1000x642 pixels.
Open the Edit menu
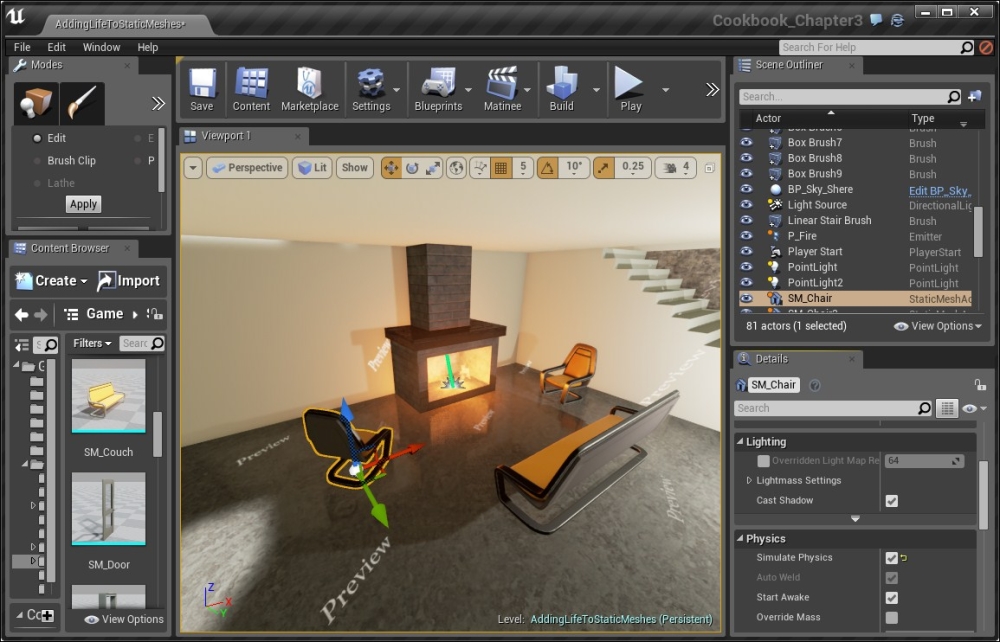coord(56,47)
